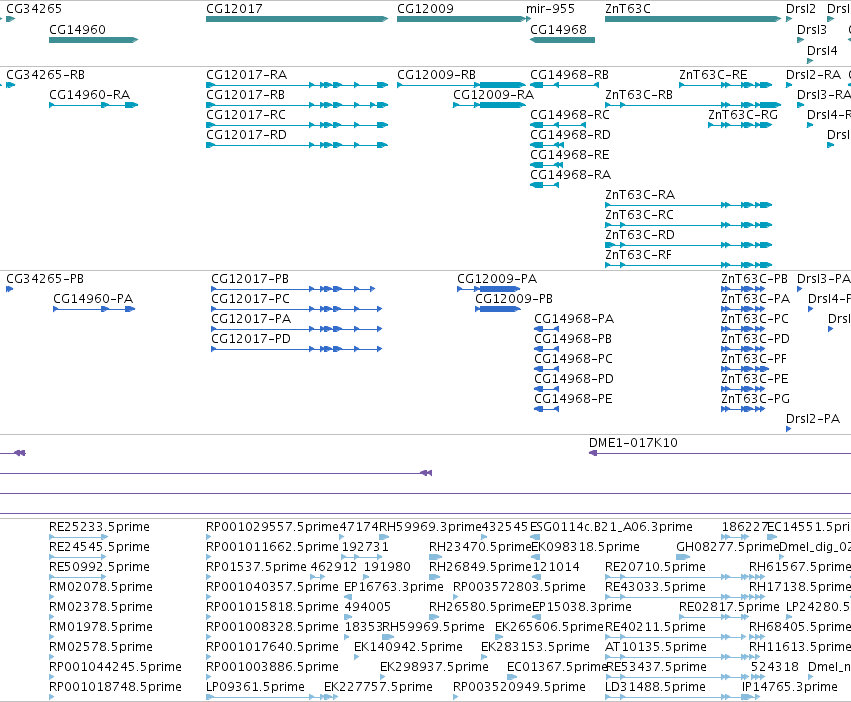The image size is (851, 702).
Task: Select the DME1-017K10 clone feature
Action: tap(720, 453)
